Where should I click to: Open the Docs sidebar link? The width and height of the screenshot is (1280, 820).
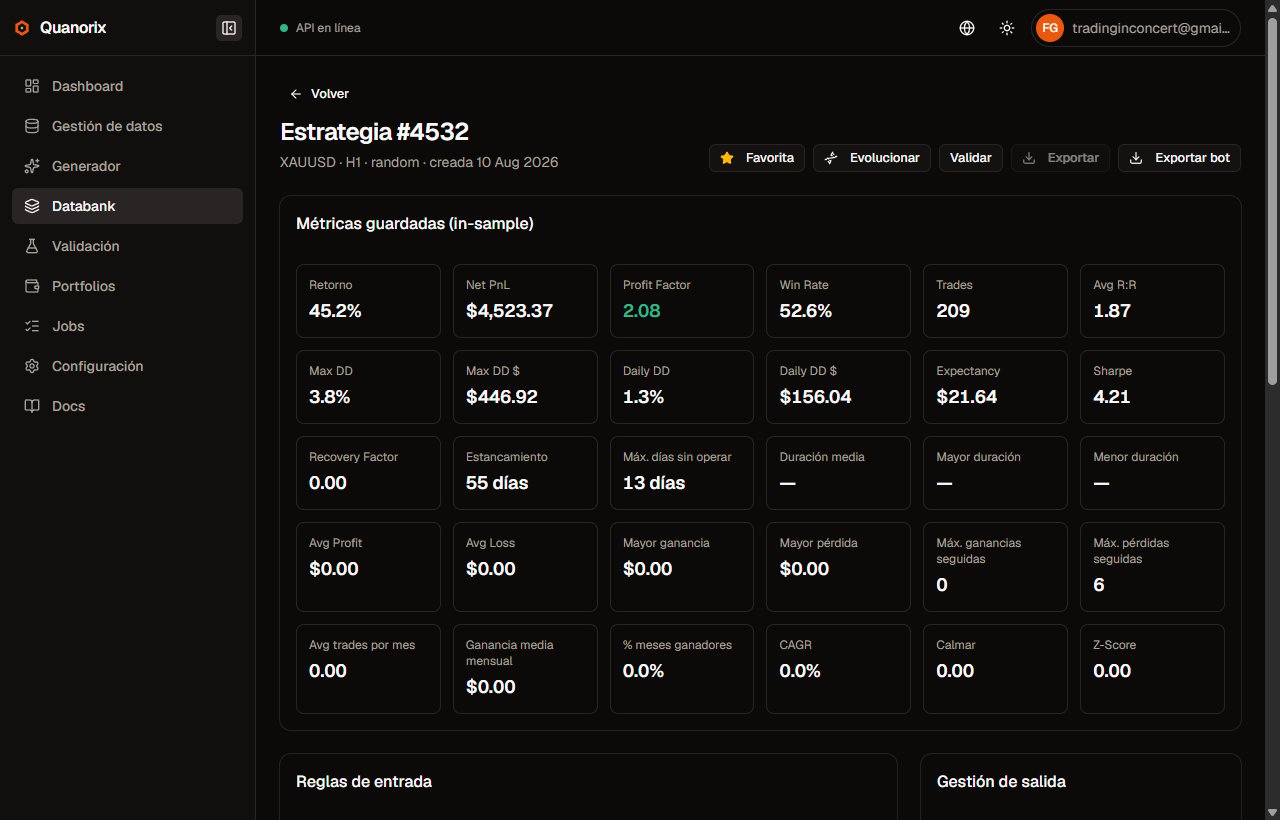pos(127,406)
